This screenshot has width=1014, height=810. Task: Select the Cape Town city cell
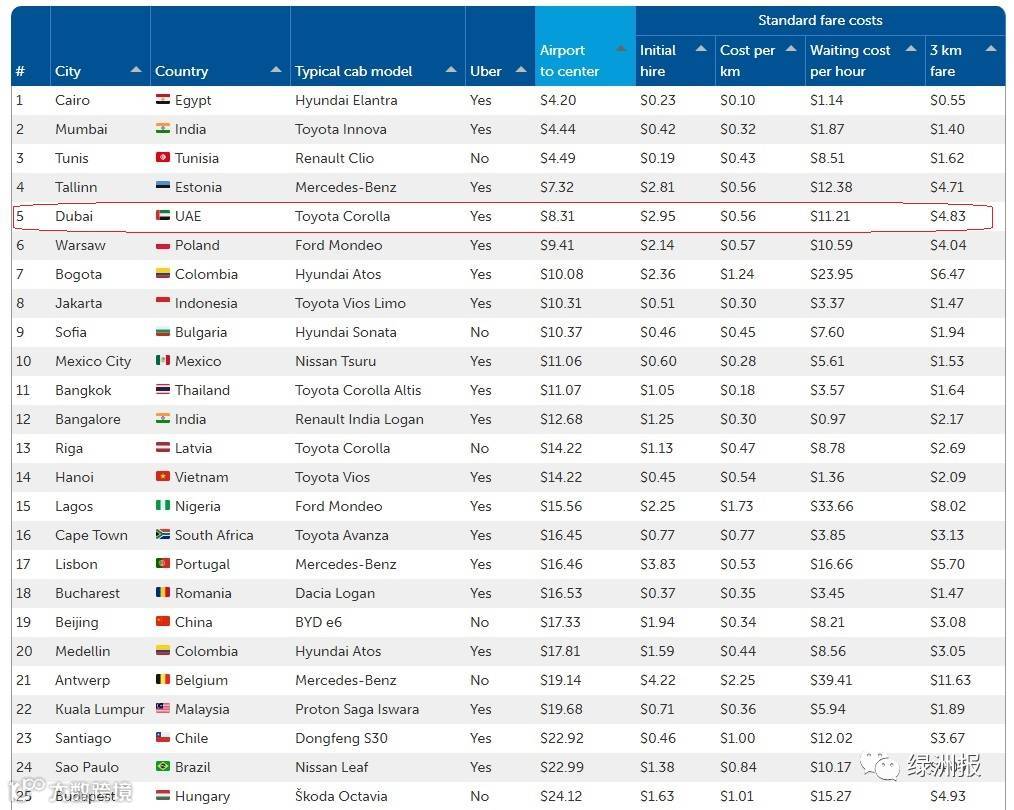91,535
